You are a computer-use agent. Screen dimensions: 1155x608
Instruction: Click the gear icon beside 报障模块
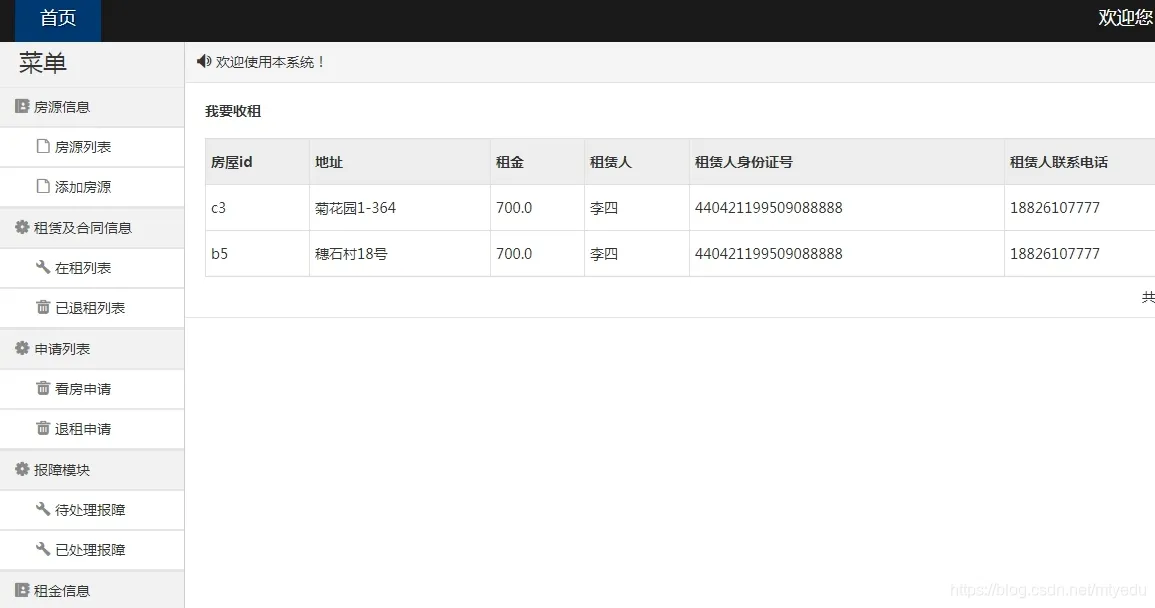pos(22,469)
